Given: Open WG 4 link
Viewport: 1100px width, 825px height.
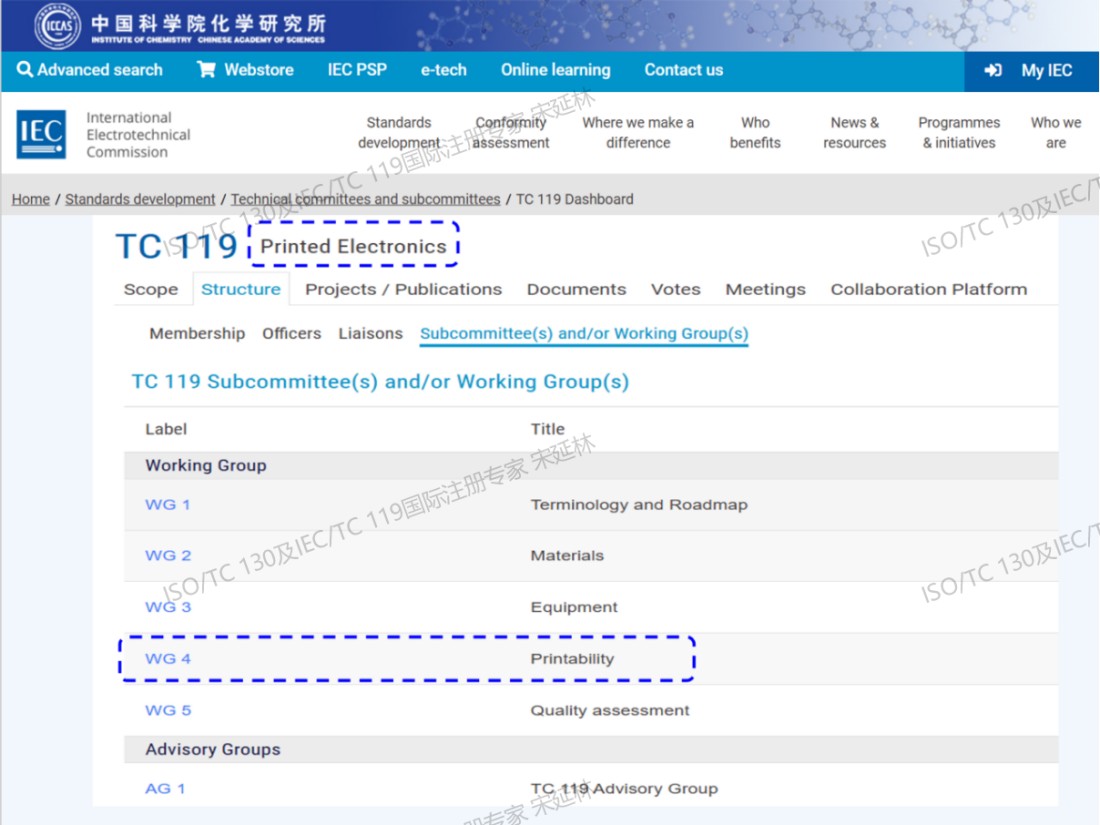Looking at the screenshot, I should pyautogui.click(x=168, y=659).
